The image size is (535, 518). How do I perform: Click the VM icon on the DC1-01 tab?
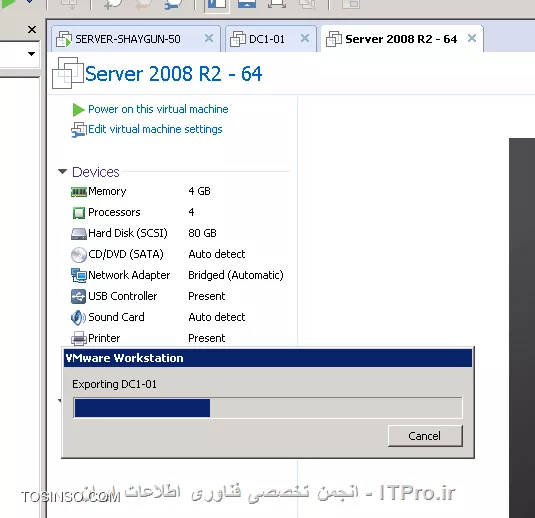click(238, 39)
